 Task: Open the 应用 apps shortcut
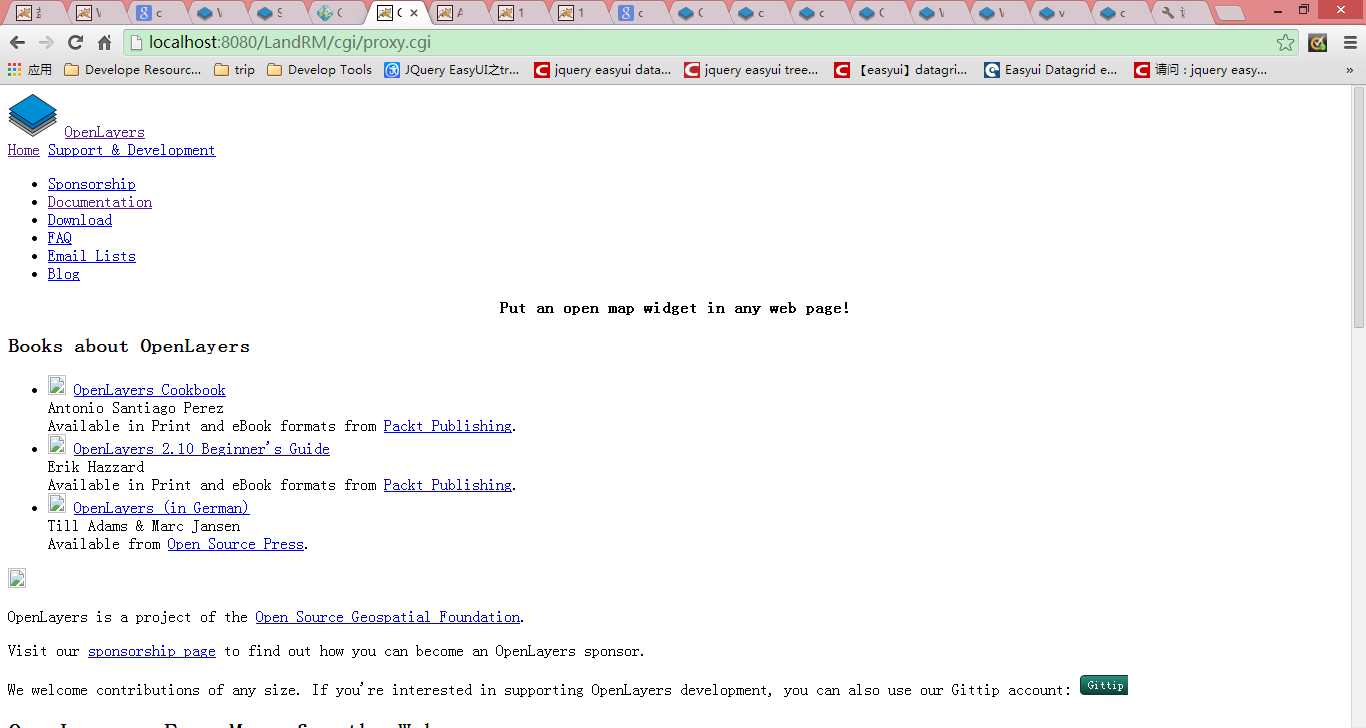(30, 70)
